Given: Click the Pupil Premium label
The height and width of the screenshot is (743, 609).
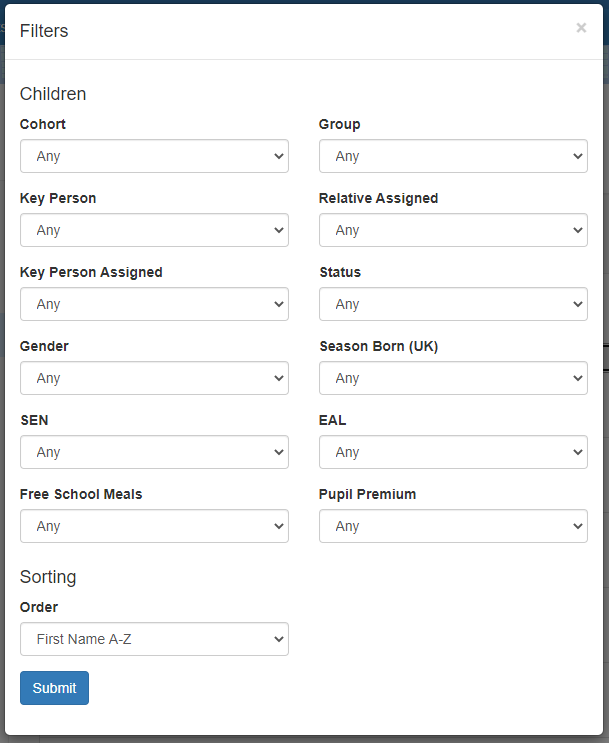Looking at the screenshot, I should [367, 495].
